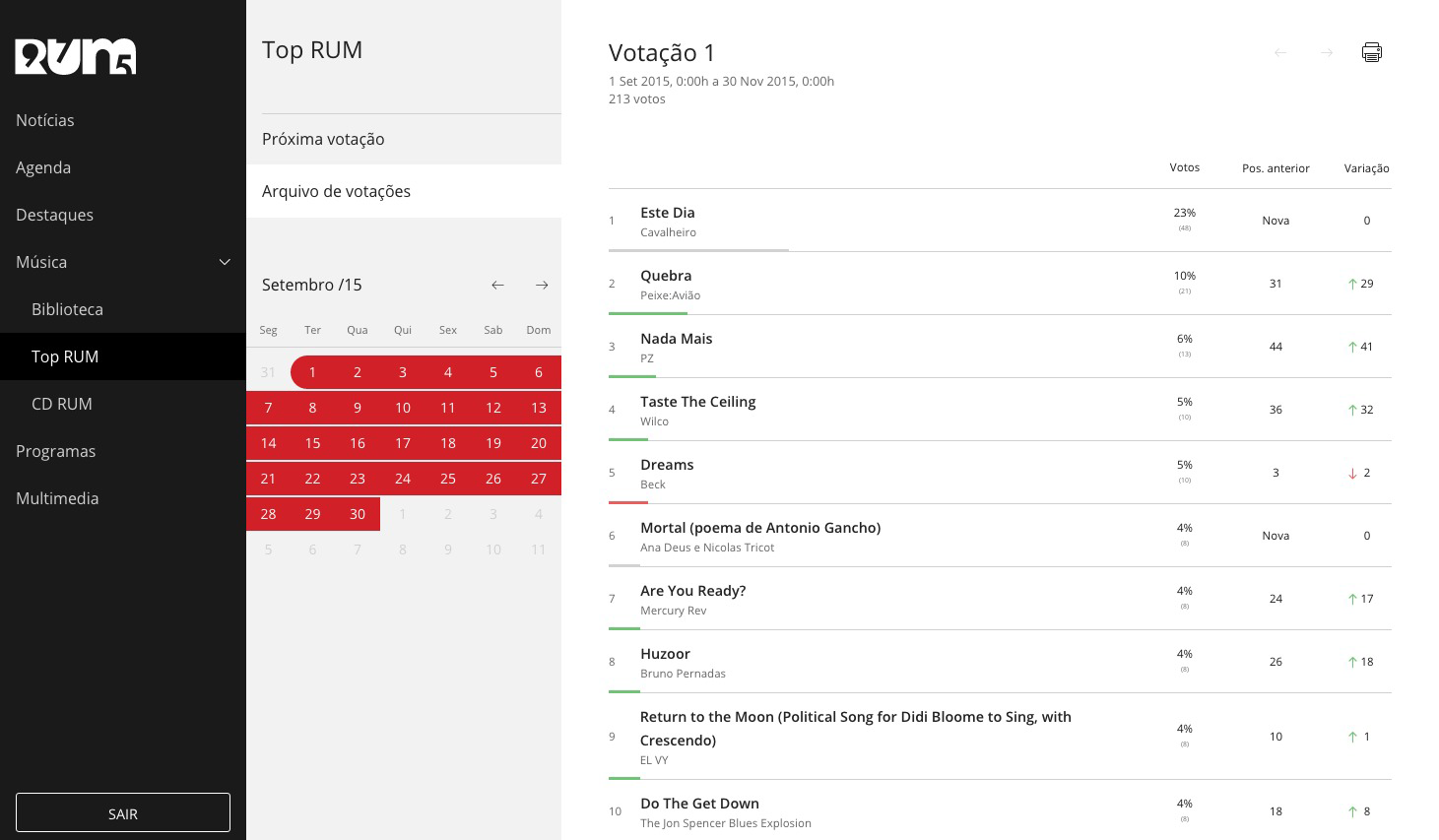This screenshot has width=1439, height=840.
Task: Select September 1 in calendar
Action: [x=312, y=372]
